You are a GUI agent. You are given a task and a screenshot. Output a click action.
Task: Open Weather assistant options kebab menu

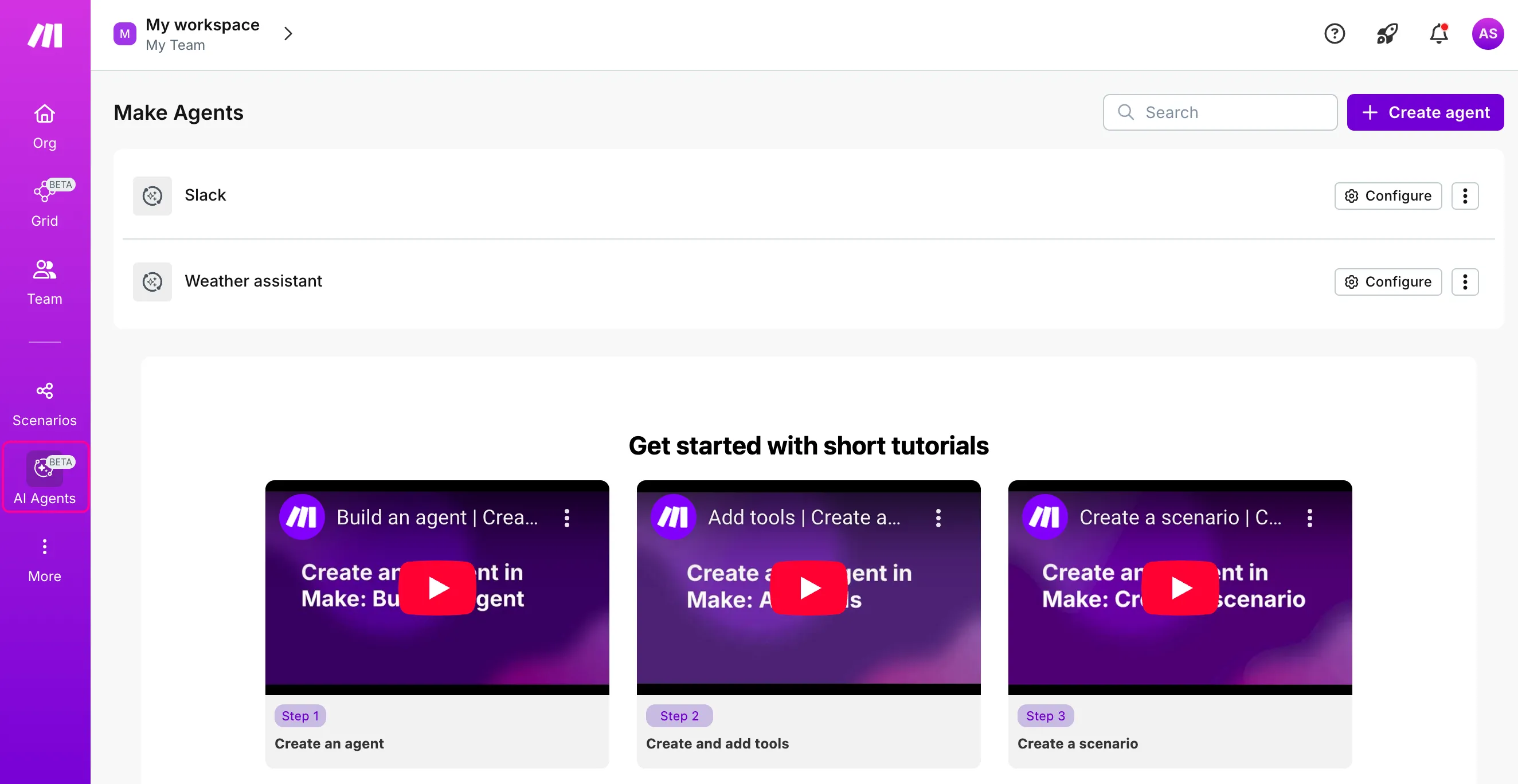click(x=1464, y=282)
